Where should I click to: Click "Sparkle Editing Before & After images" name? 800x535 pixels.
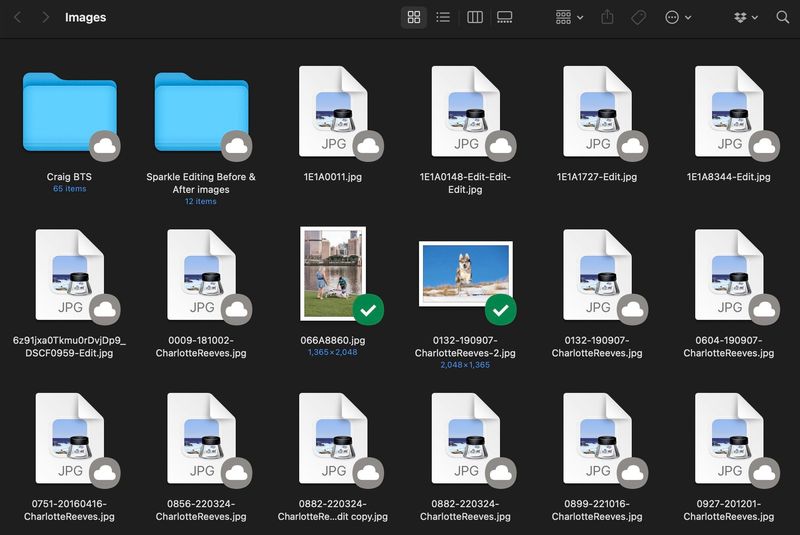[201, 183]
